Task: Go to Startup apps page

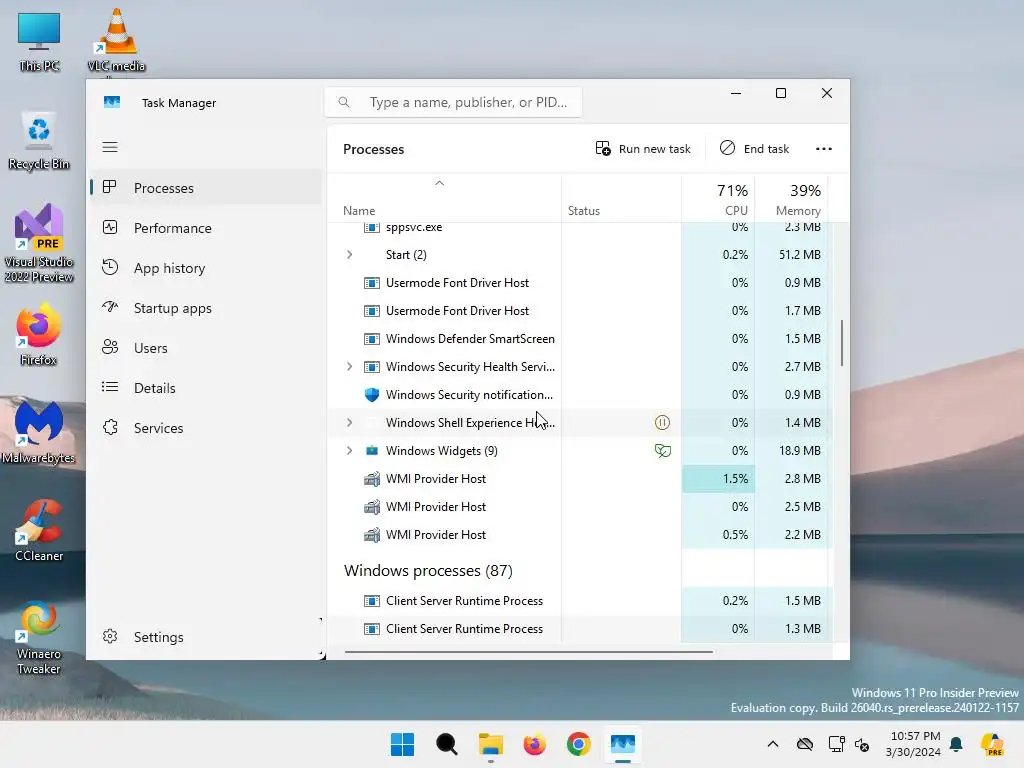Action: [x=206, y=308]
